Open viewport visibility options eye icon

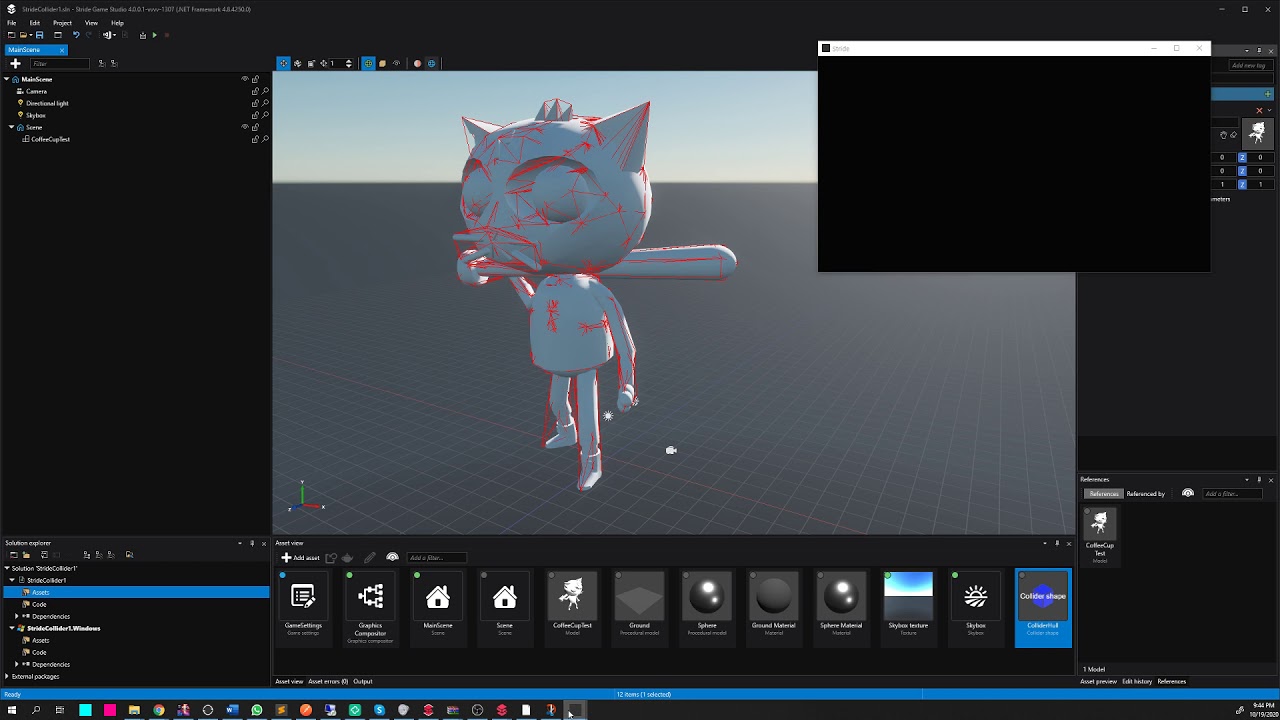coord(396,63)
